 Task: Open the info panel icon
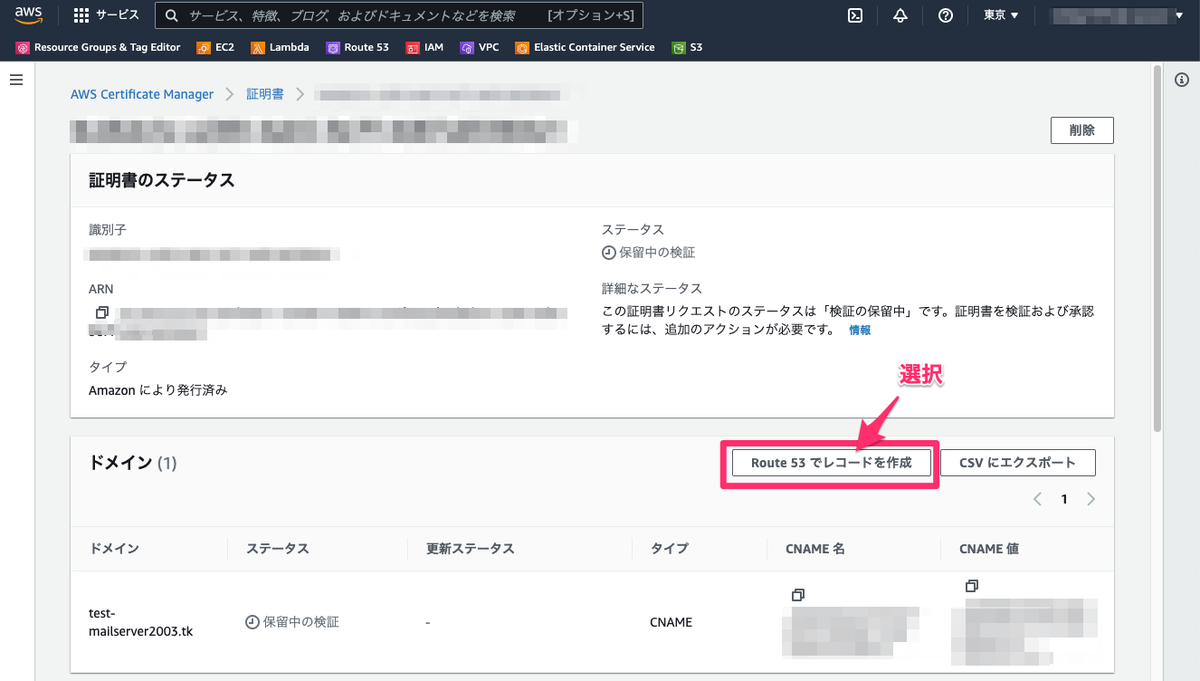click(x=1181, y=79)
